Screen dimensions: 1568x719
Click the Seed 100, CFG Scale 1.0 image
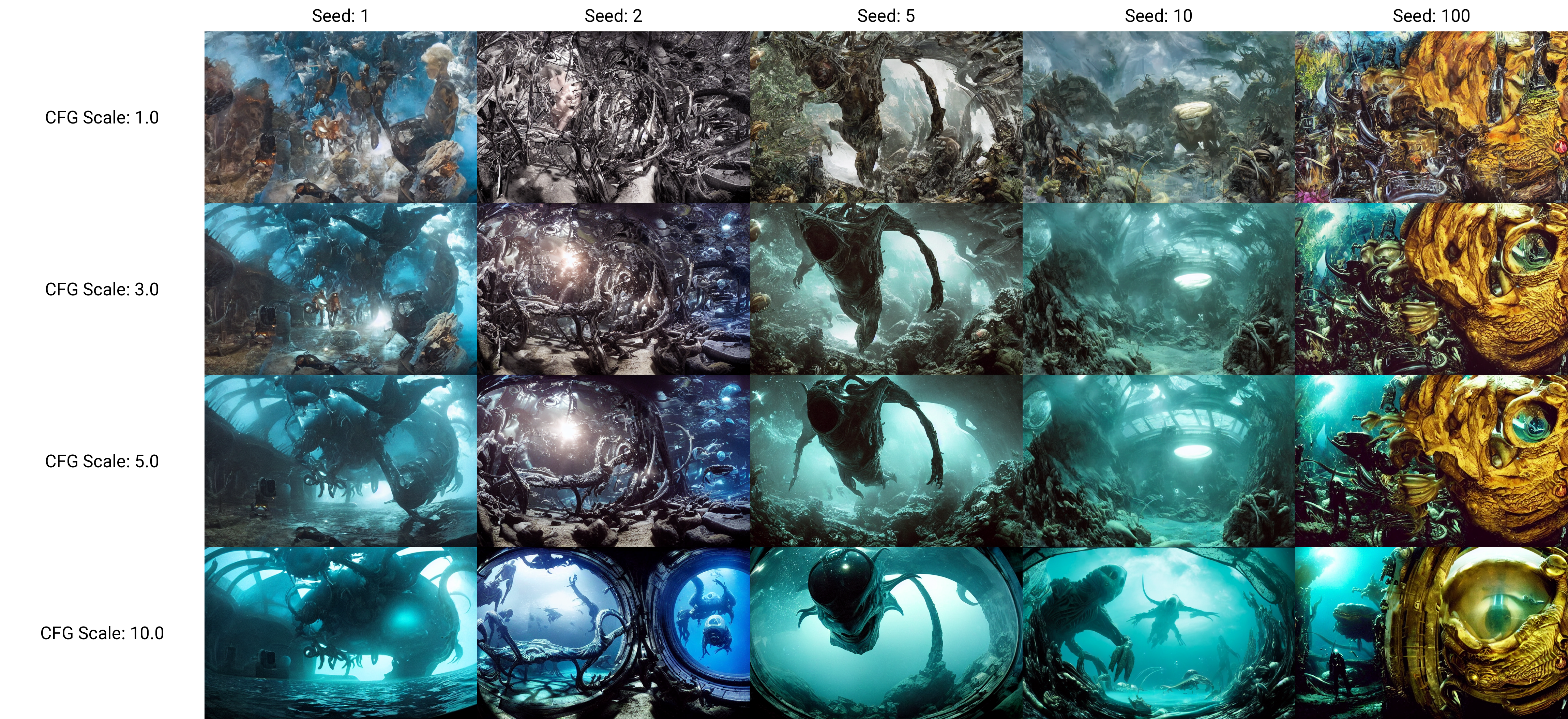1431,117
